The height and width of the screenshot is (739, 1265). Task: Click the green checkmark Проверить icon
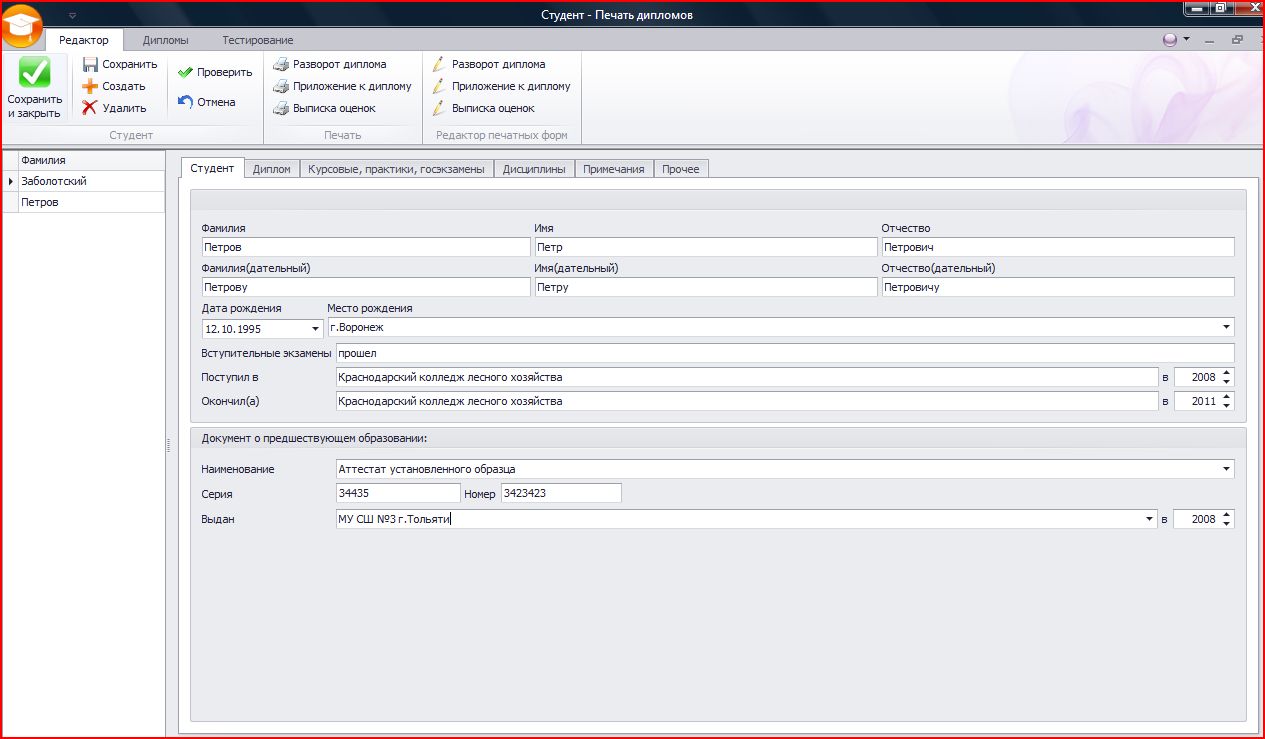pos(185,72)
